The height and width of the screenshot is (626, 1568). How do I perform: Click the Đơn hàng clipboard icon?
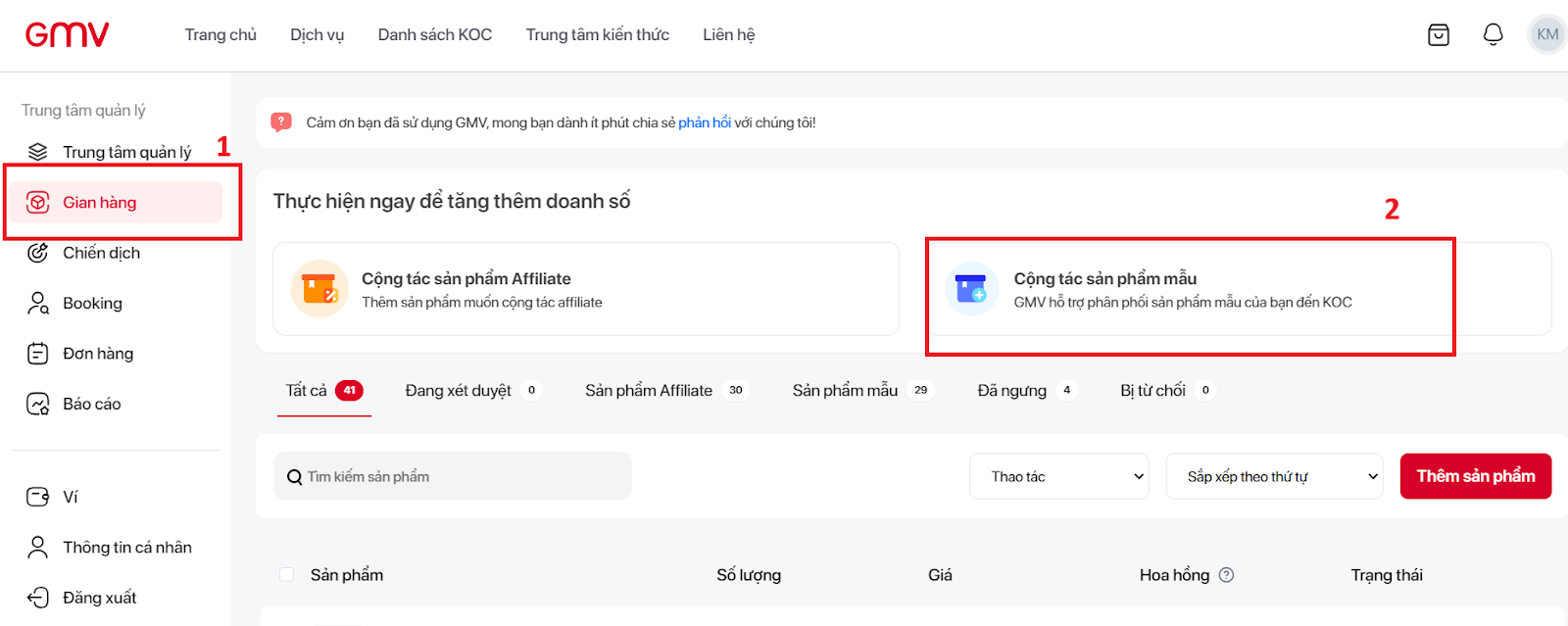(x=37, y=354)
